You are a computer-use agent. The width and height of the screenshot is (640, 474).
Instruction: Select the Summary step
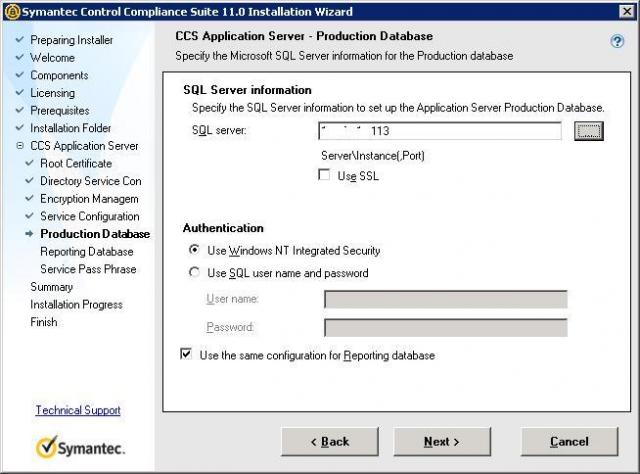tap(51, 287)
